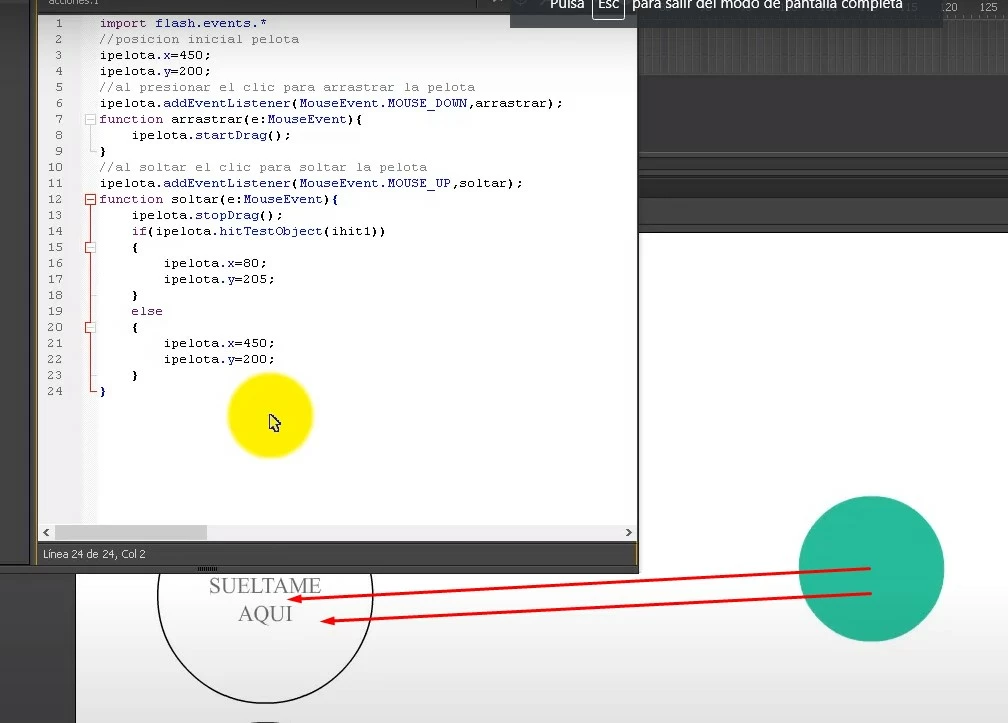Click the 'Línea 24 de 24, Col 2' status text

pyautogui.click(x=94, y=554)
